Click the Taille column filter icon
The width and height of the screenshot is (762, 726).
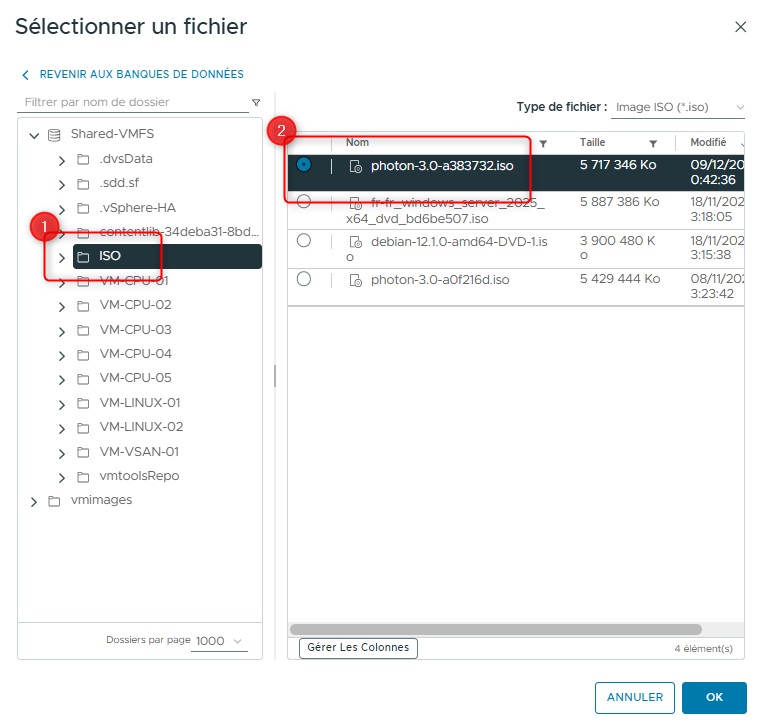653,143
